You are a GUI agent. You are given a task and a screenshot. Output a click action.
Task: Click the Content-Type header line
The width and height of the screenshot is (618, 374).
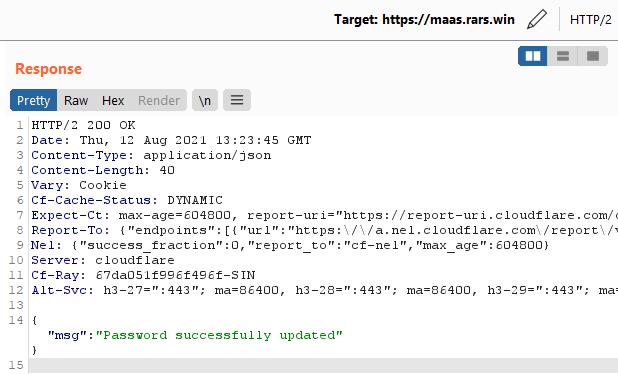coord(151,155)
